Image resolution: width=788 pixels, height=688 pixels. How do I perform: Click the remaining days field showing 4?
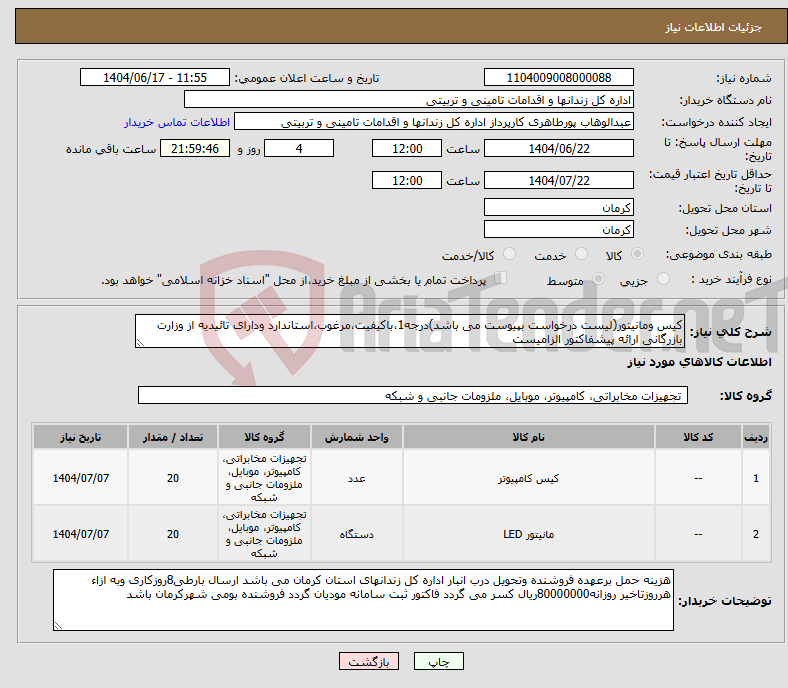coord(299,148)
